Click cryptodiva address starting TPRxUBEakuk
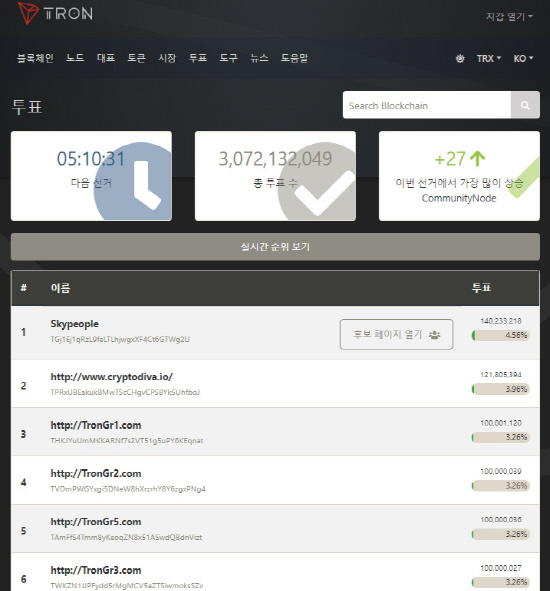The width and height of the screenshot is (550, 591). point(125,392)
